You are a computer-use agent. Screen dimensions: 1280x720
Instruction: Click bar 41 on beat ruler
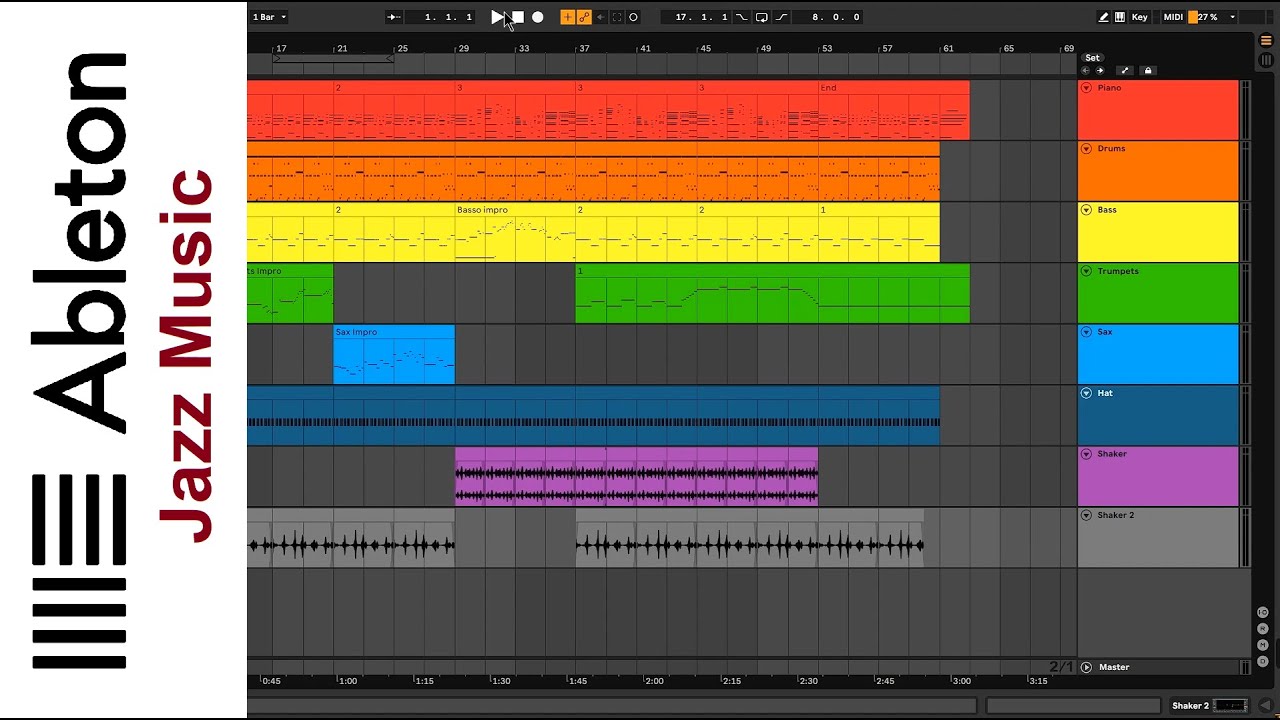click(645, 48)
